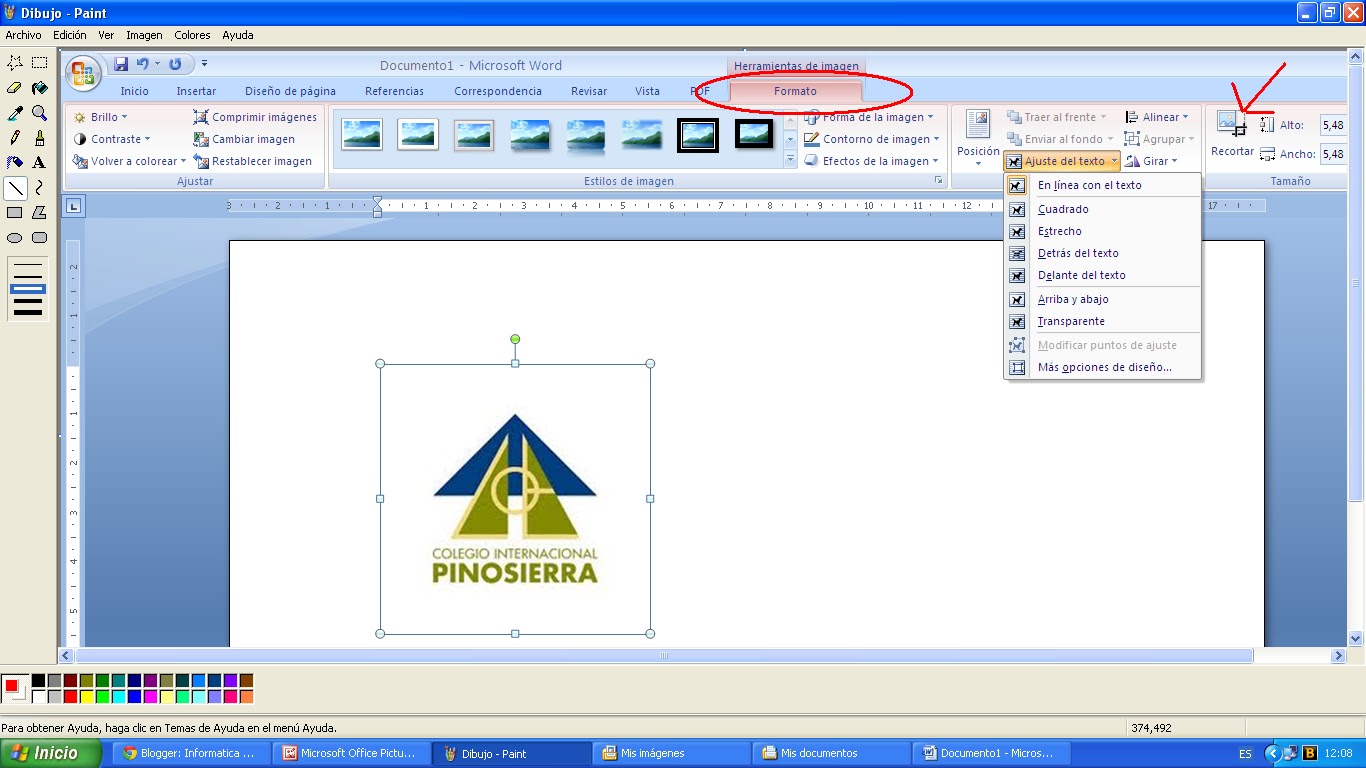Open the Brillo dropdown
The height and width of the screenshot is (768, 1366).
pyautogui.click(x=100, y=117)
